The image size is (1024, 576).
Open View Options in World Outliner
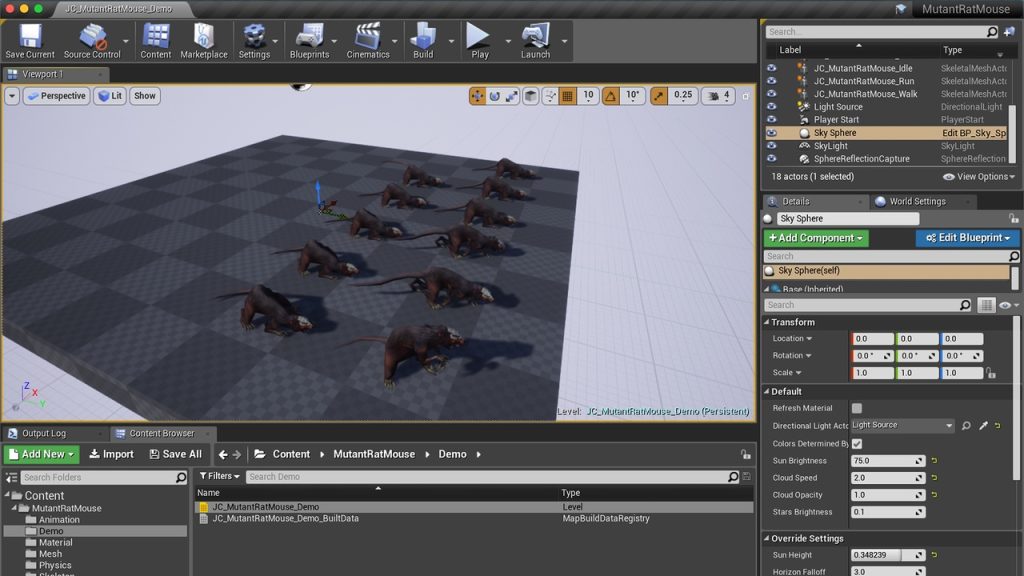pyautogui.click(x=979, y=176)
